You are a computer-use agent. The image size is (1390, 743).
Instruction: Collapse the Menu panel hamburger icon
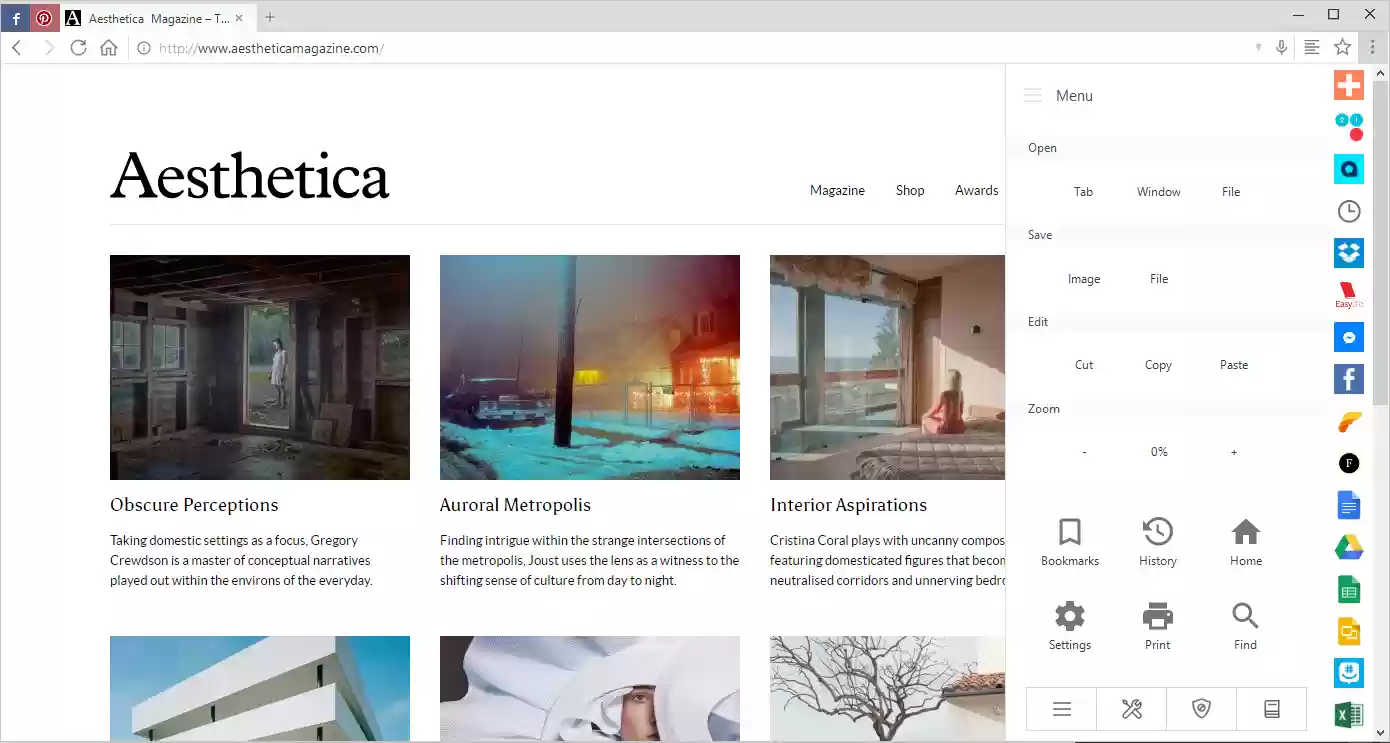click(1033, 96)
